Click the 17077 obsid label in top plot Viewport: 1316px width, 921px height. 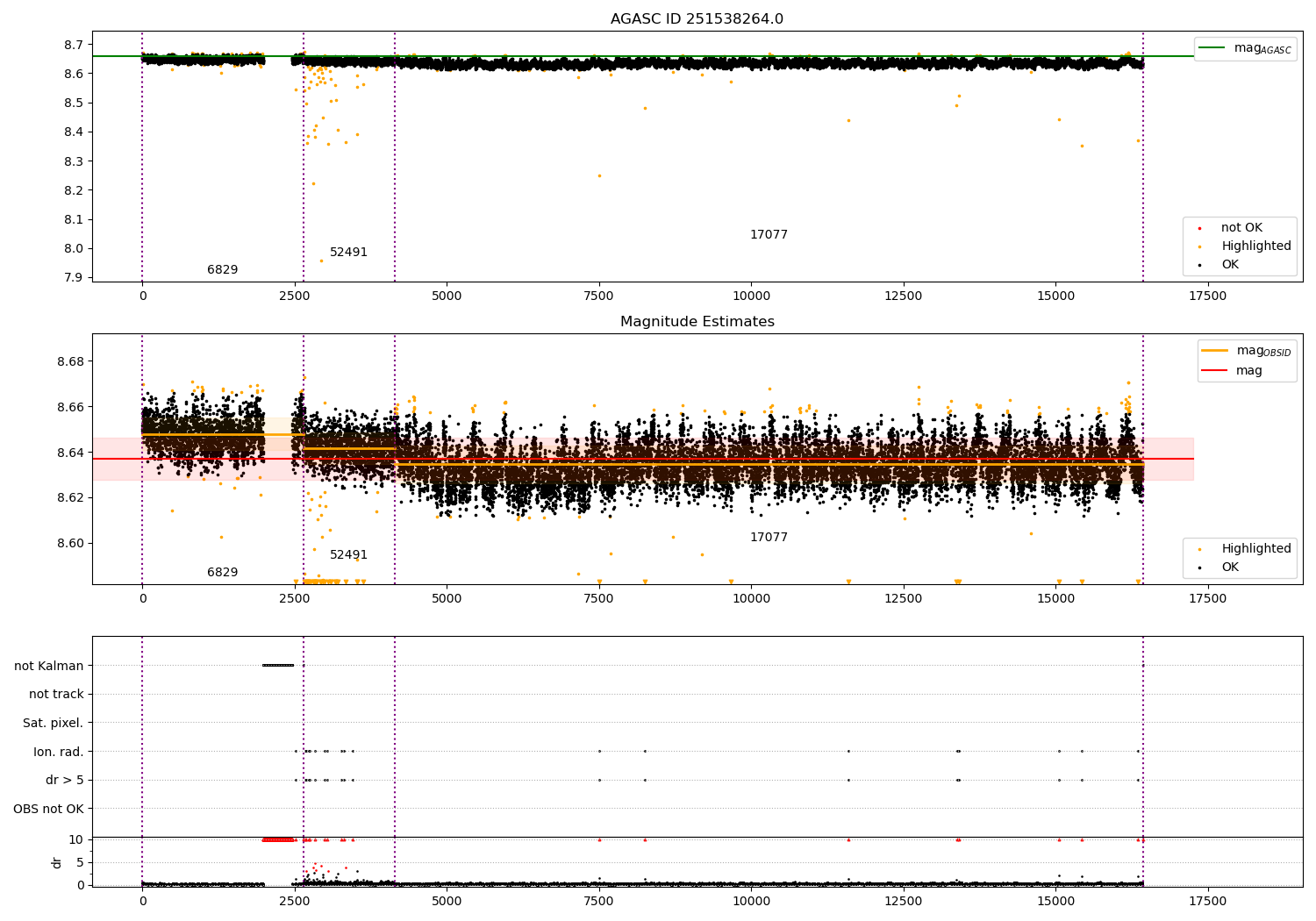pos(769,235)
